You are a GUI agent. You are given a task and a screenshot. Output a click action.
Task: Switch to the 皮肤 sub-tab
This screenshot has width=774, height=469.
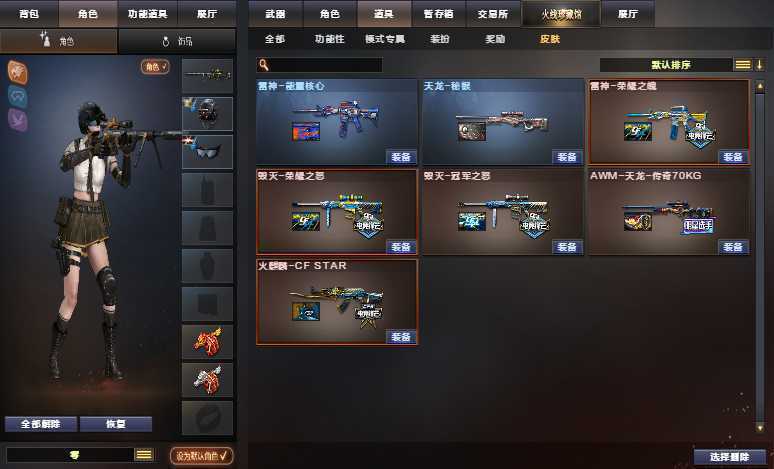pos(549,39)
